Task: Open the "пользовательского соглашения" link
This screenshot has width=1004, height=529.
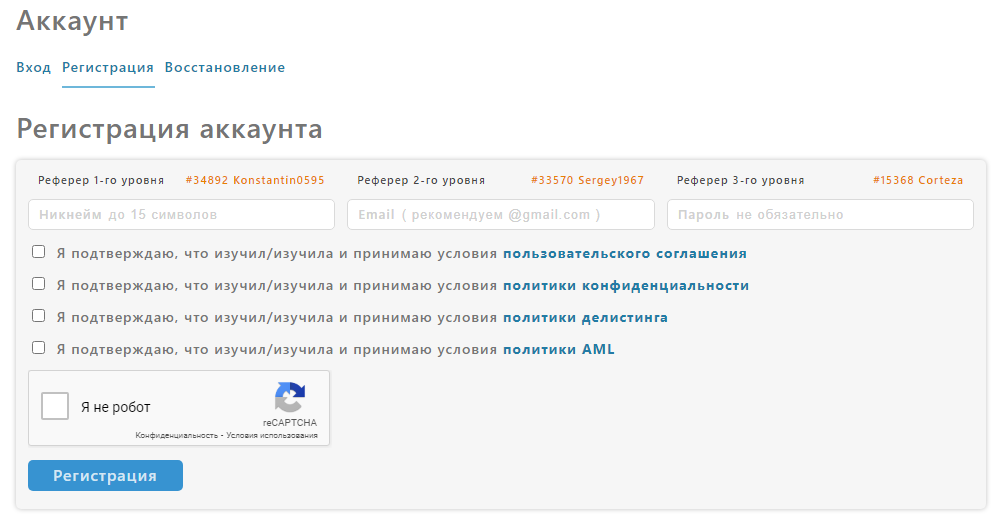Action: point(624,254)
